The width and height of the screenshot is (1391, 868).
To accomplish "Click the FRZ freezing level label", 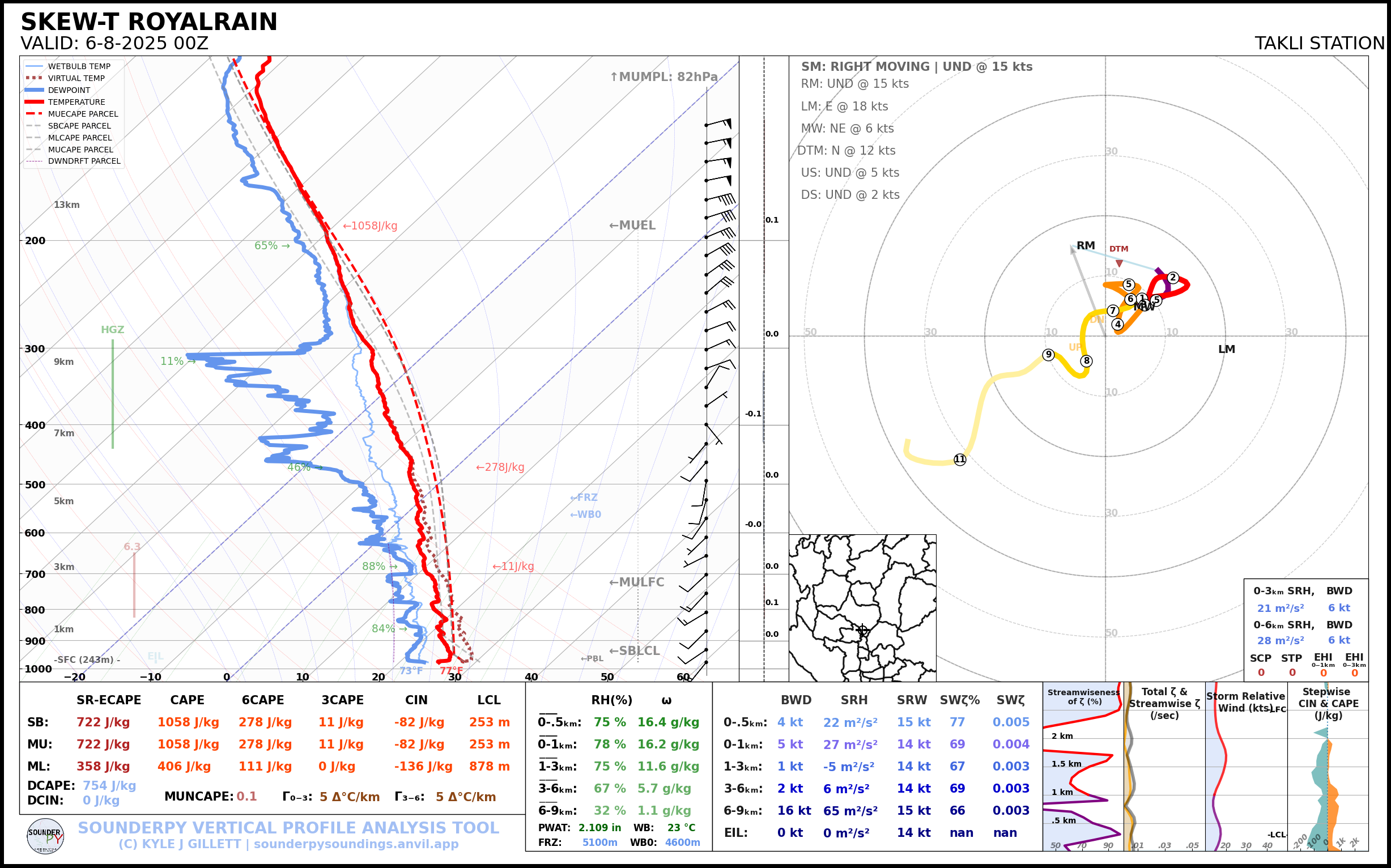I will 583,497.
